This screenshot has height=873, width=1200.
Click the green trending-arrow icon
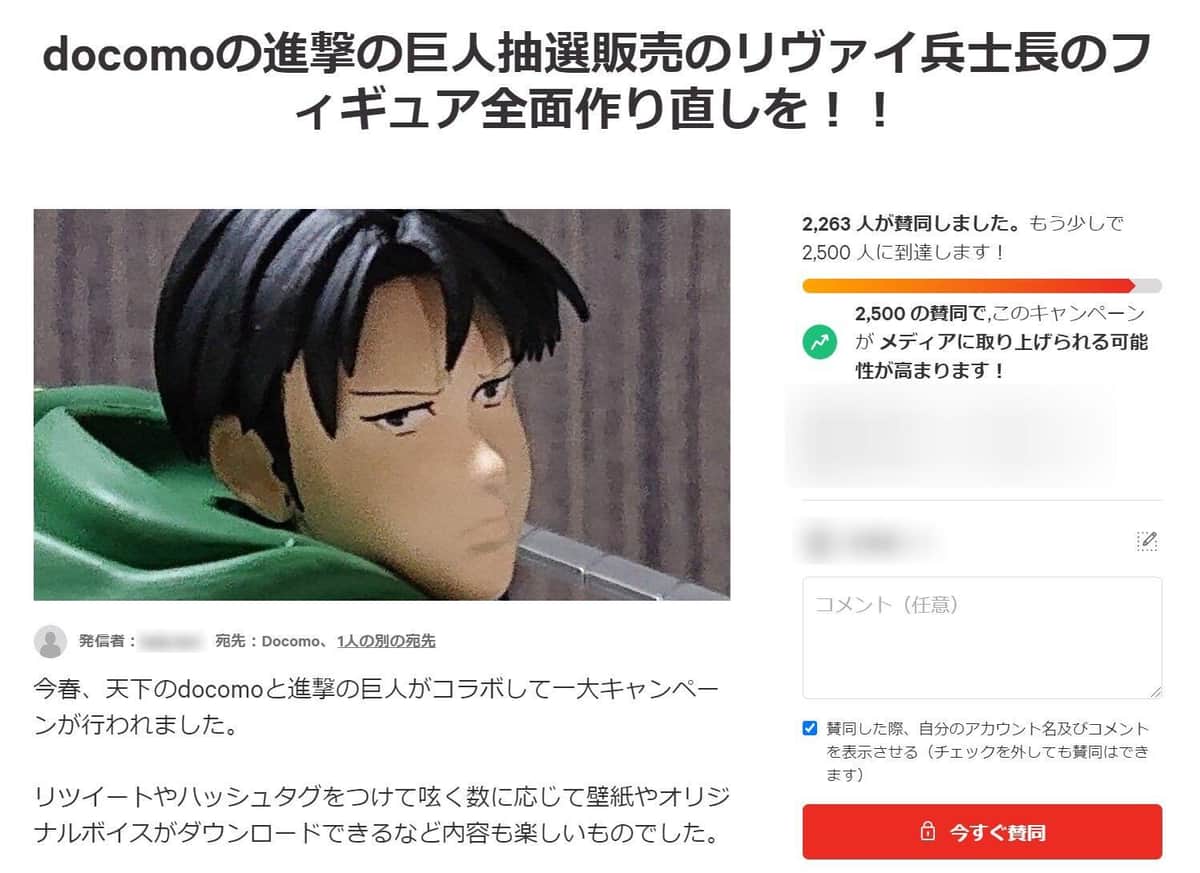820,342
